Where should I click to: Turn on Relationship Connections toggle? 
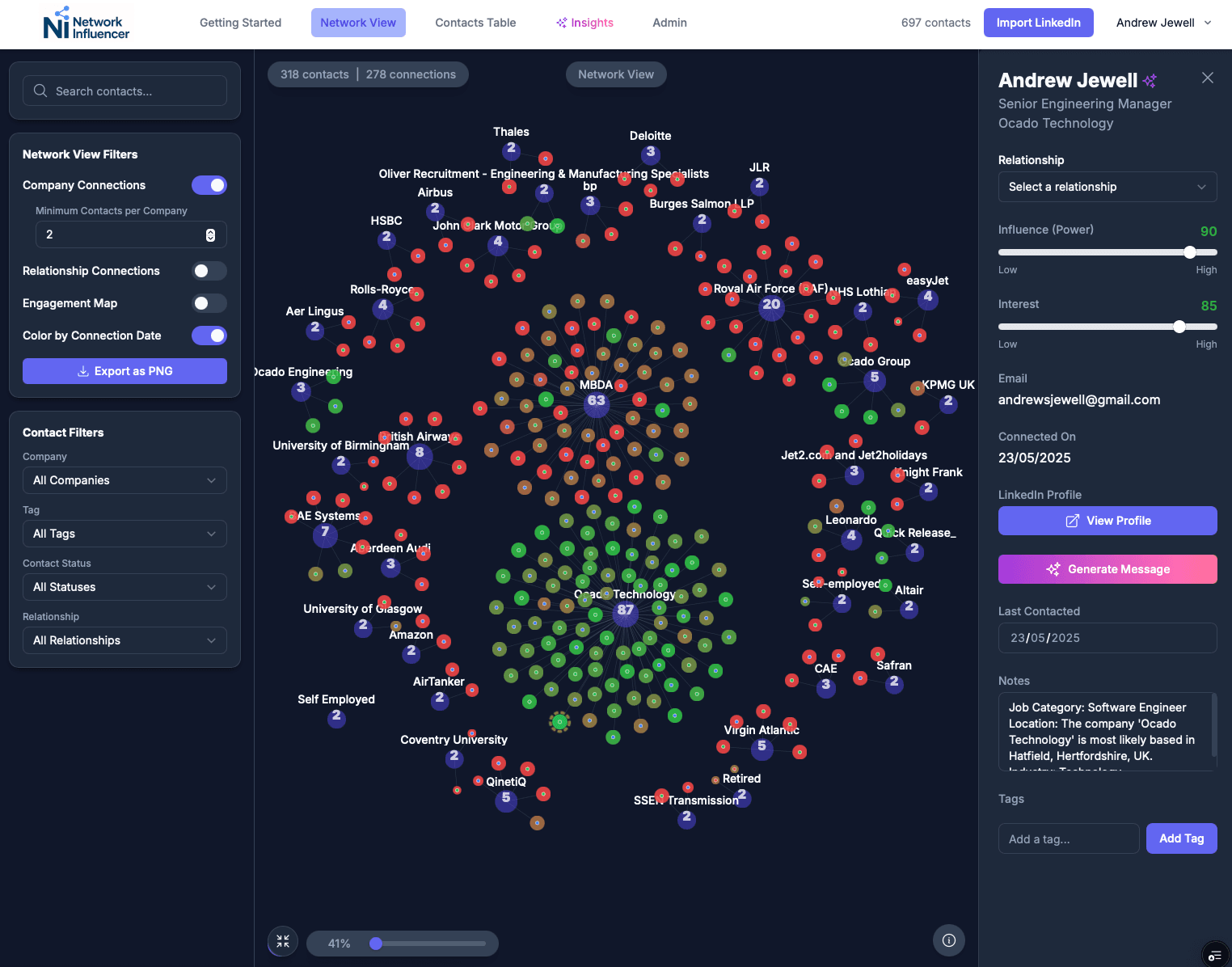(x=209, y=271)
